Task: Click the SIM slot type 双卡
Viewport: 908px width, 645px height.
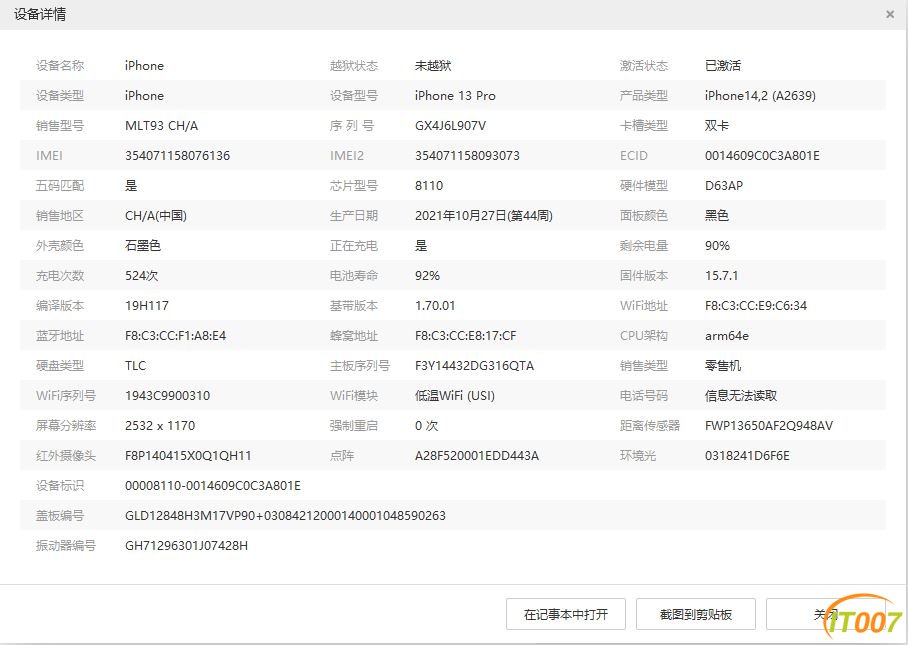Action: pos(717,126)
